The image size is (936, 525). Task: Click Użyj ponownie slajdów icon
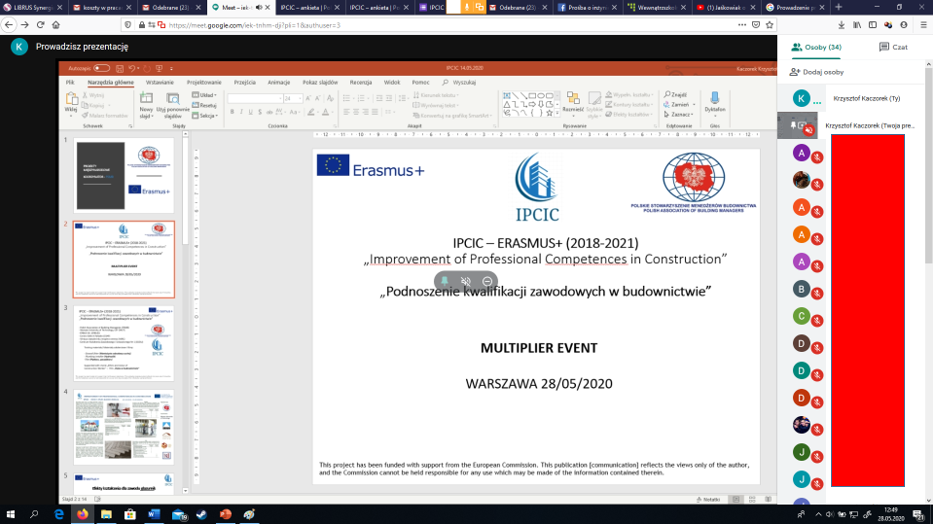tap(173, 99)
